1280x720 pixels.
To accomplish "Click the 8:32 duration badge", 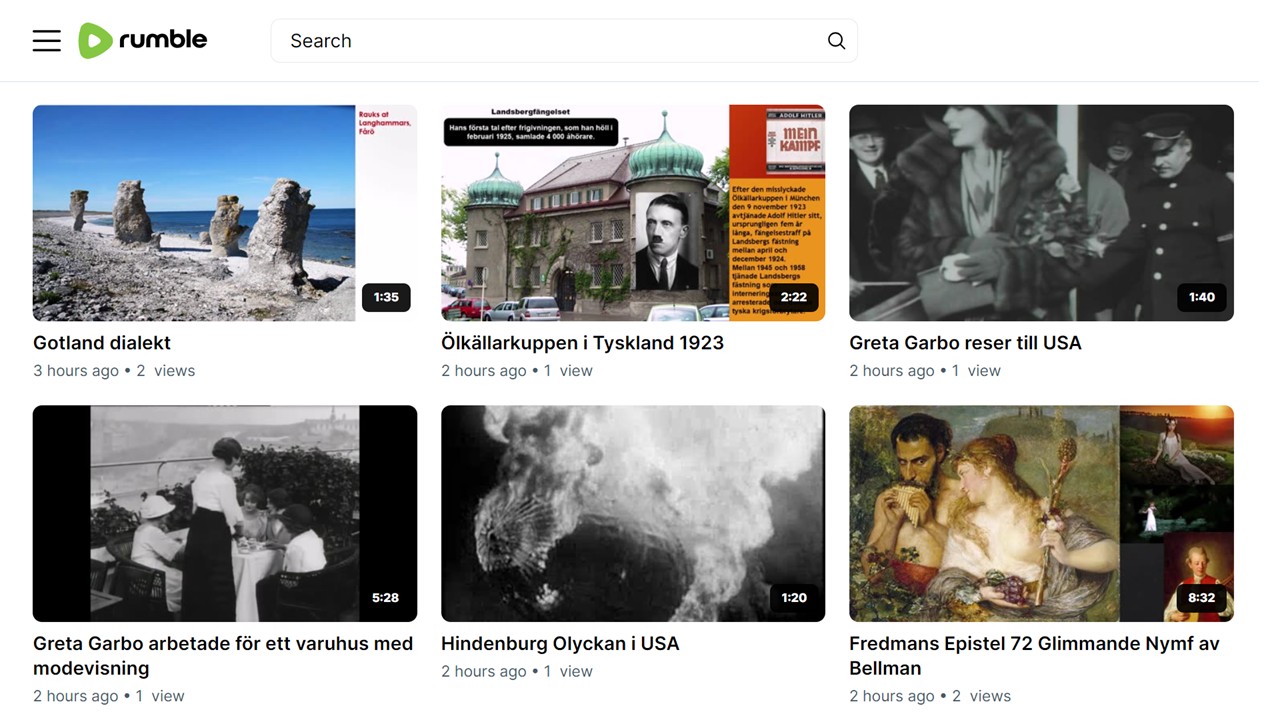I will [1201, 598].
